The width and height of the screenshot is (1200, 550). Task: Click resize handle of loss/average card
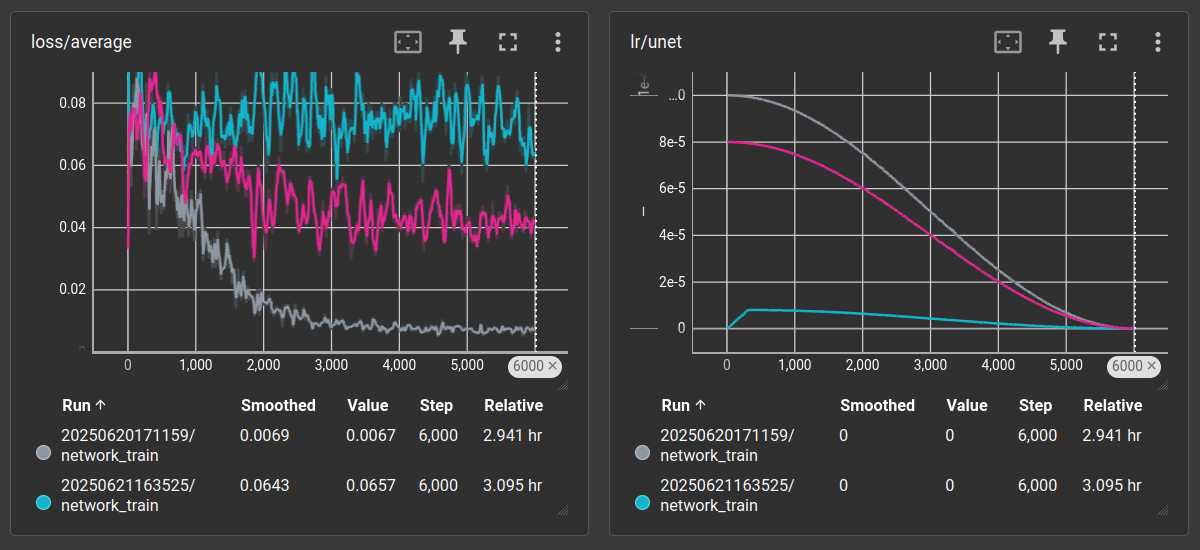[x=562, y=509]
